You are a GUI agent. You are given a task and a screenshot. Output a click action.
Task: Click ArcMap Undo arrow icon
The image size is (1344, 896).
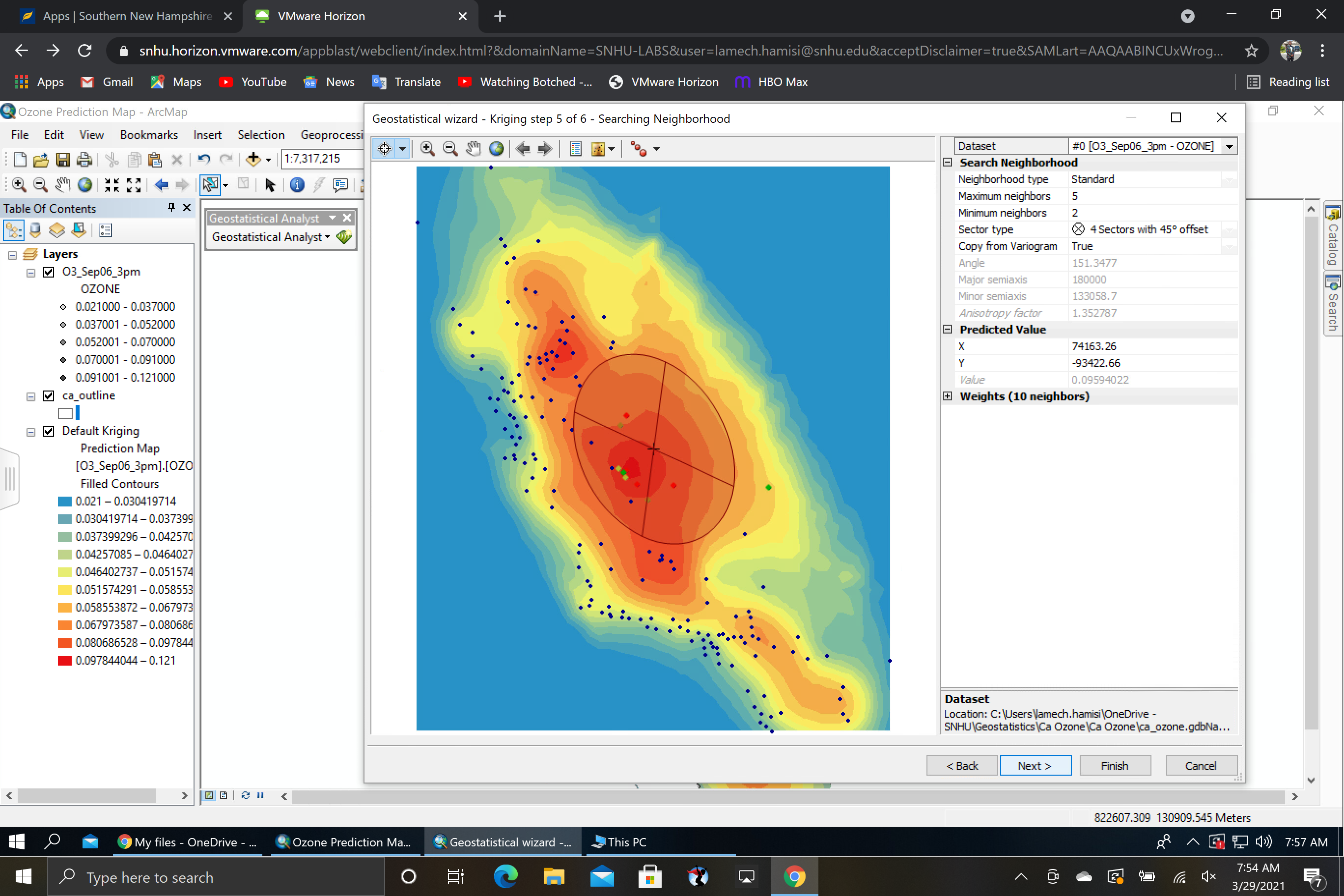pos(204,159)
